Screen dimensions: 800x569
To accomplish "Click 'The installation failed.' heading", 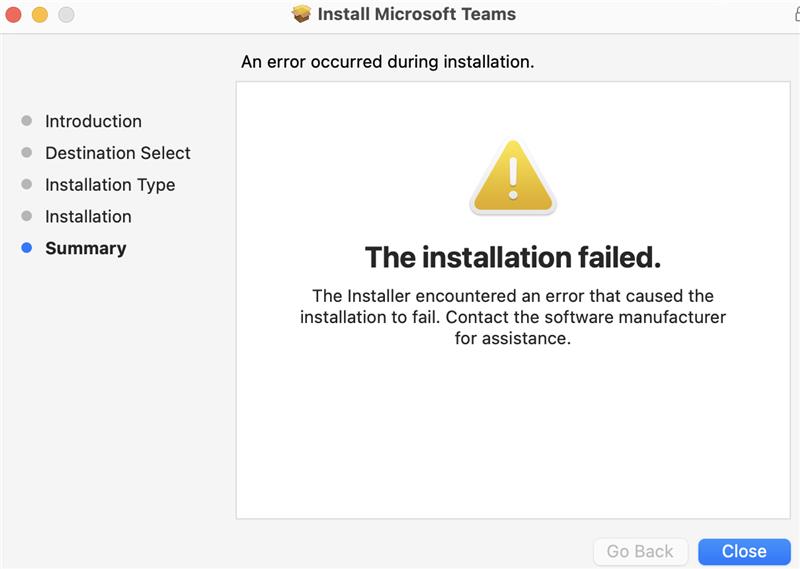I will tap(513, 257).
